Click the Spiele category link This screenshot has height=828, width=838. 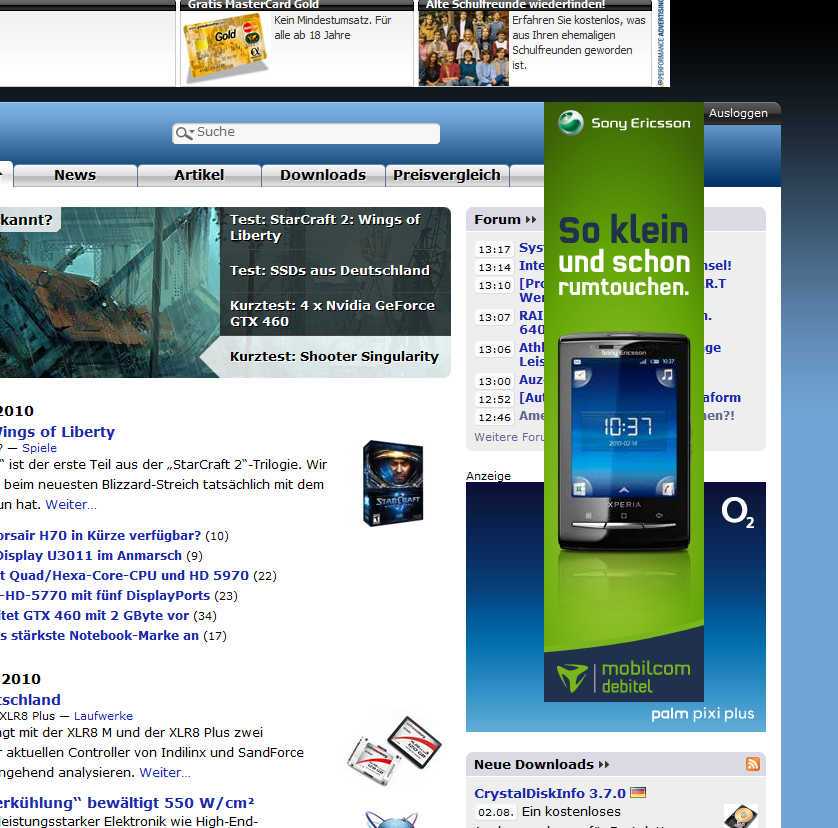(39, 448)
